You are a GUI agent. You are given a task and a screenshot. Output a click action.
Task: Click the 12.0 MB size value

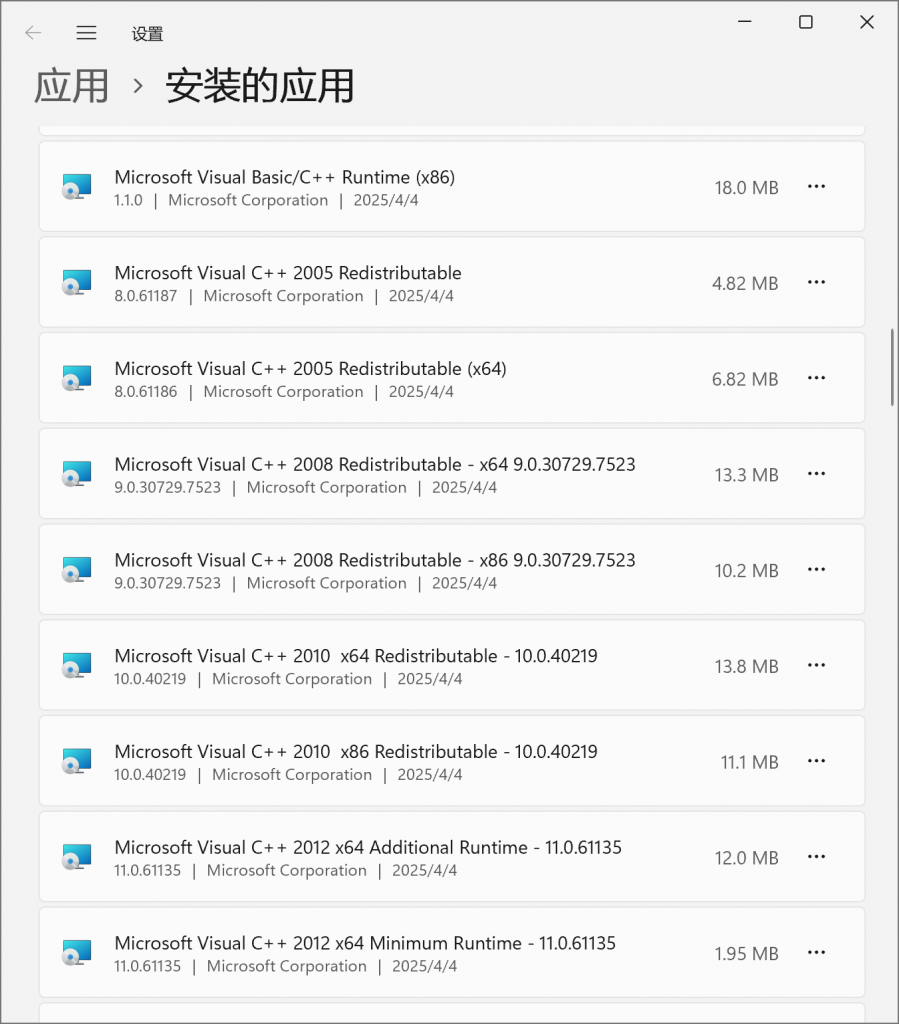coord(746,858)
